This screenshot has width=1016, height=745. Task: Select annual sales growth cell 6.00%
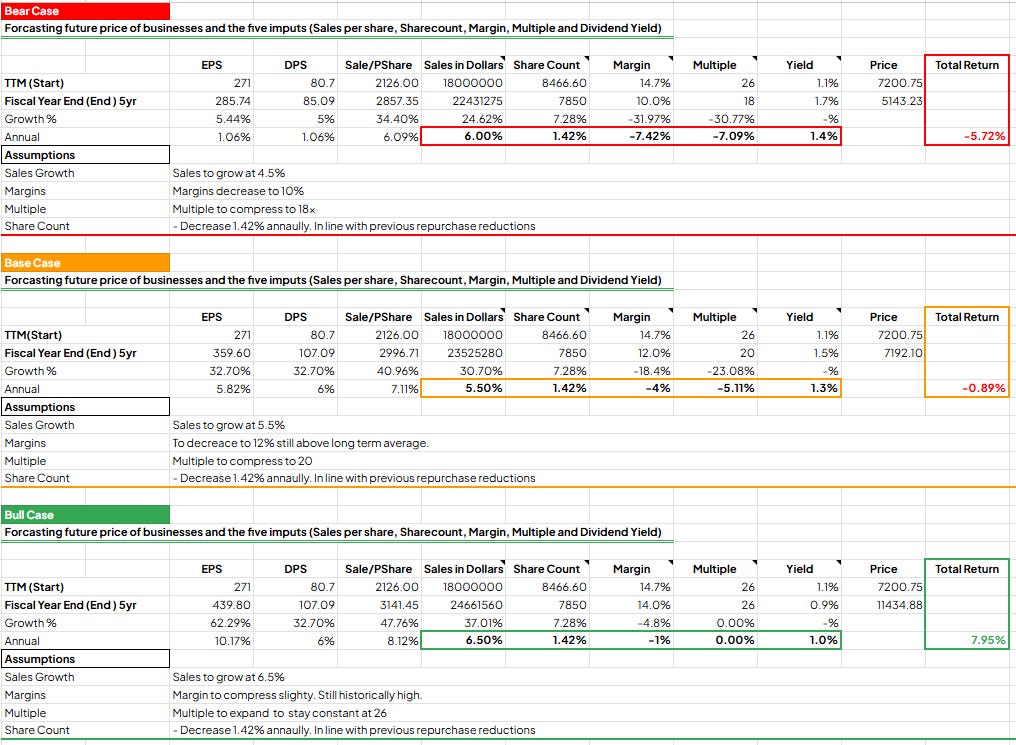pos(483,136)
